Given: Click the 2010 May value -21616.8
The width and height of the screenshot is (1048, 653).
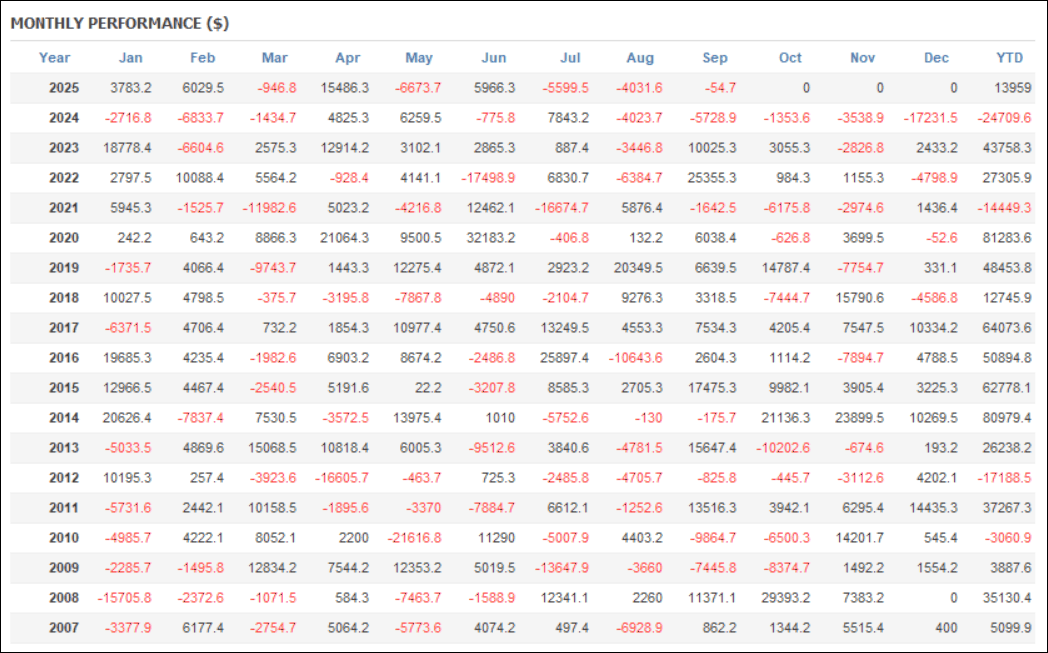Looking at the screenshot, I should click(x=414, y=538).
